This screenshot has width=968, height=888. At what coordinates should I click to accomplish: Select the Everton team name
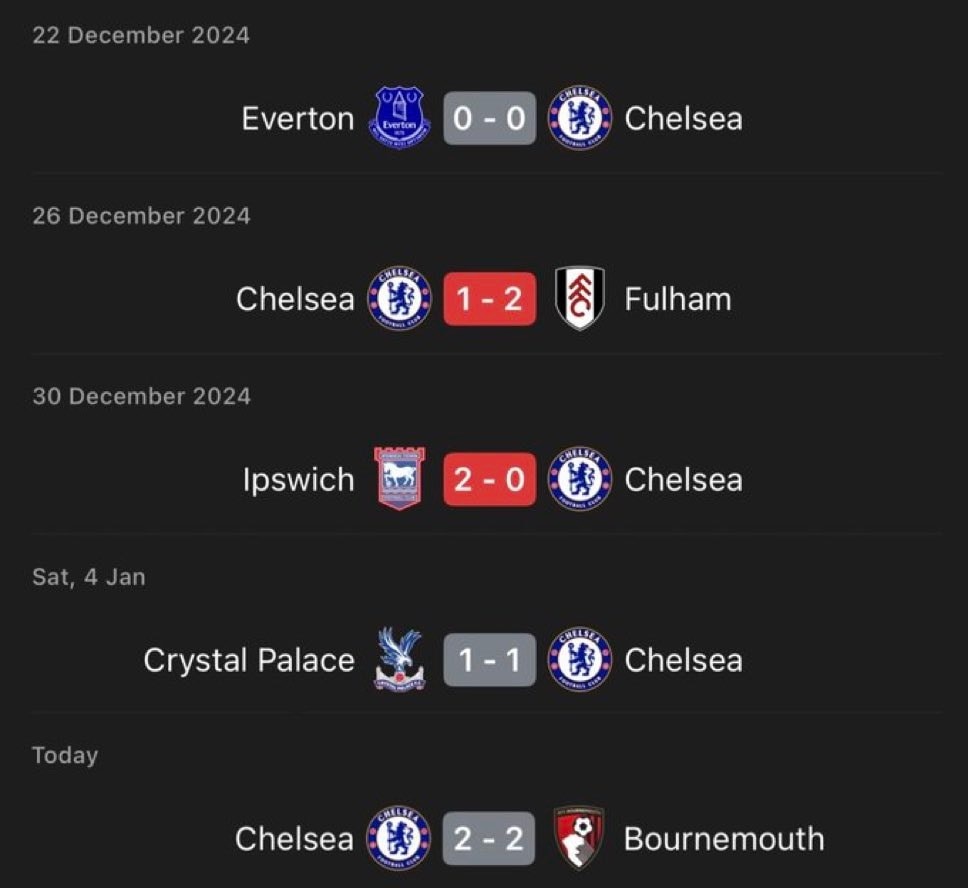298,119
